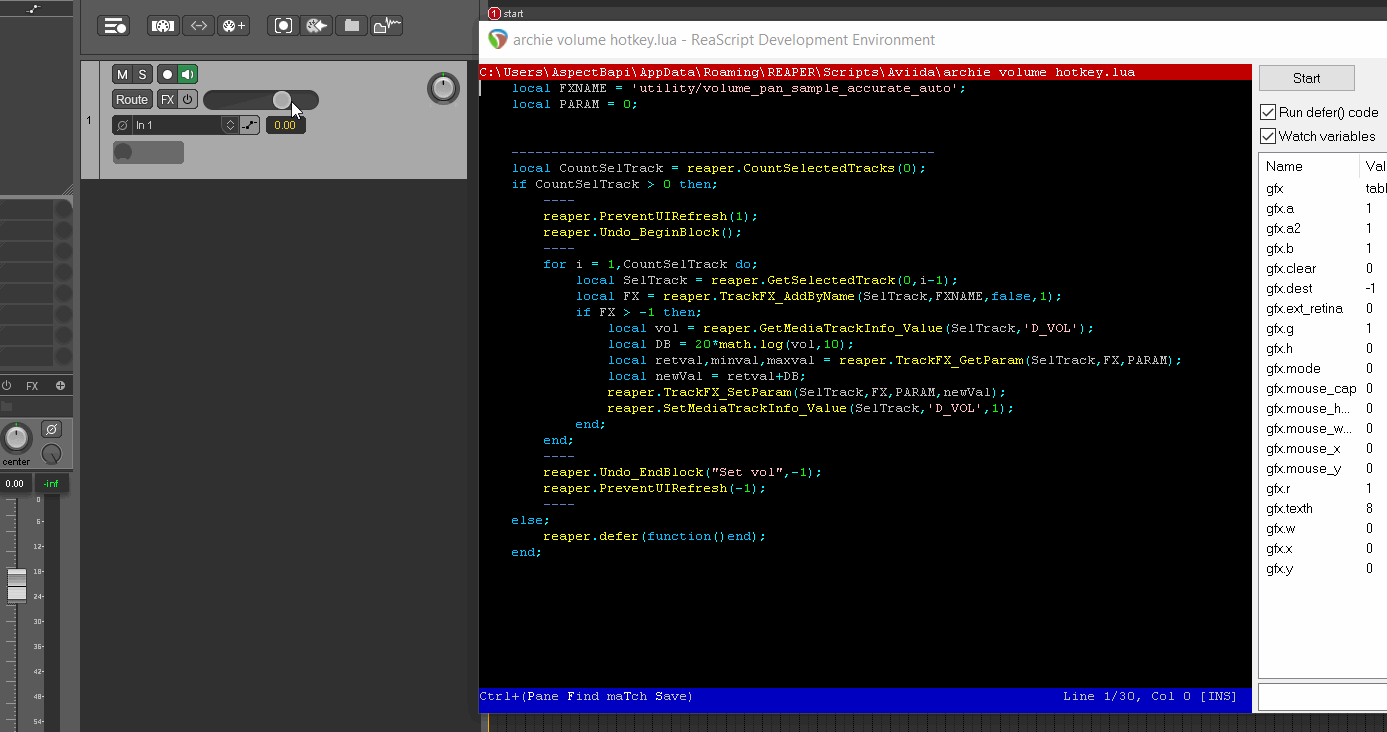This screenshot has height=732, width=1387.
Task: Click the red script file path bar
Action: pyautogui.click(x=865, y=72)
